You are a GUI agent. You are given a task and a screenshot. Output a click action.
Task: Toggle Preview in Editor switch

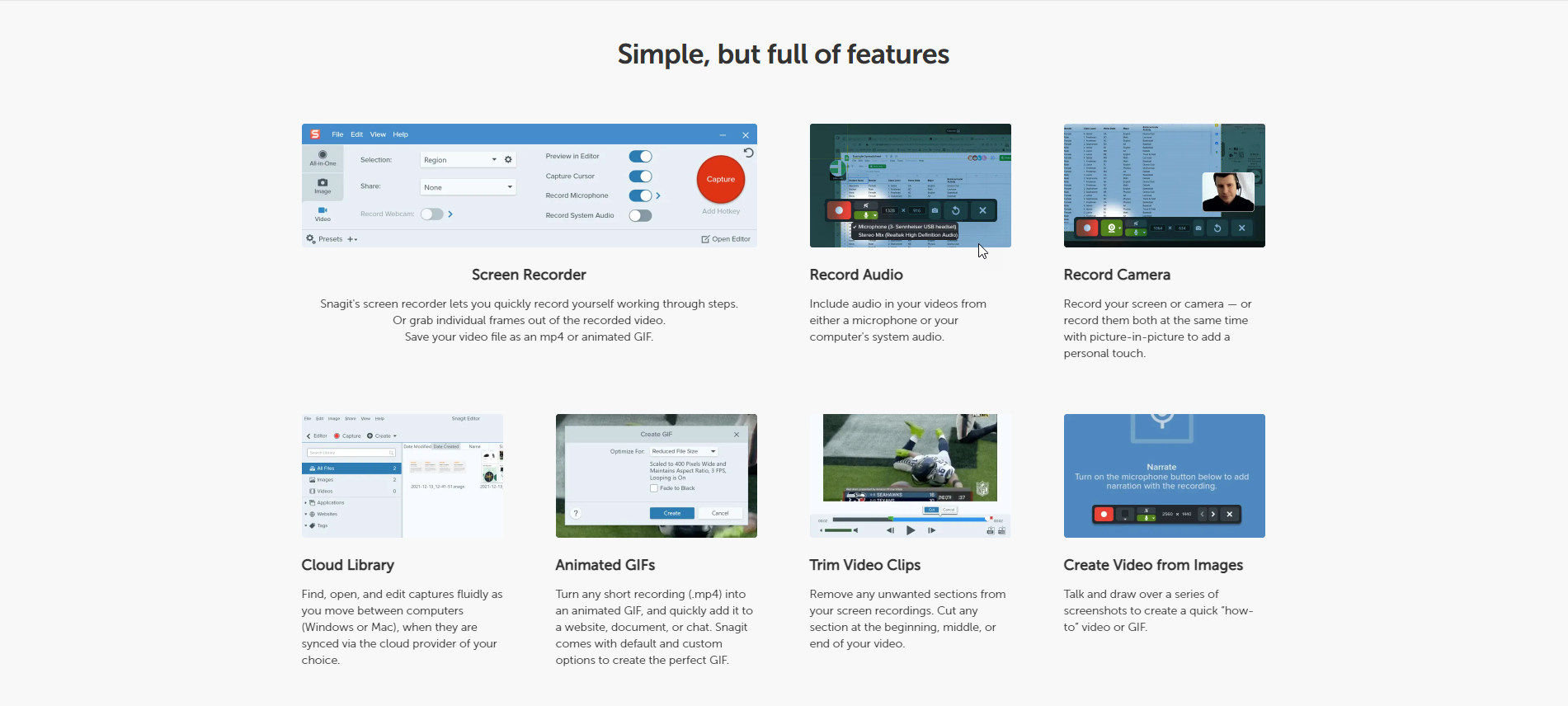[x=640, y=157]
